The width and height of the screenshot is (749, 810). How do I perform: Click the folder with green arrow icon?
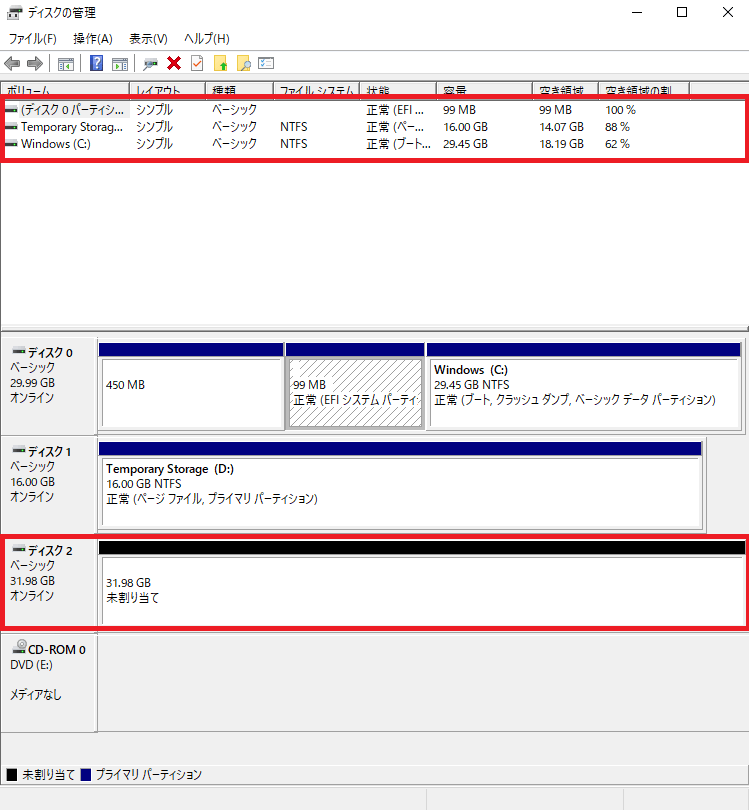point(221,64)
